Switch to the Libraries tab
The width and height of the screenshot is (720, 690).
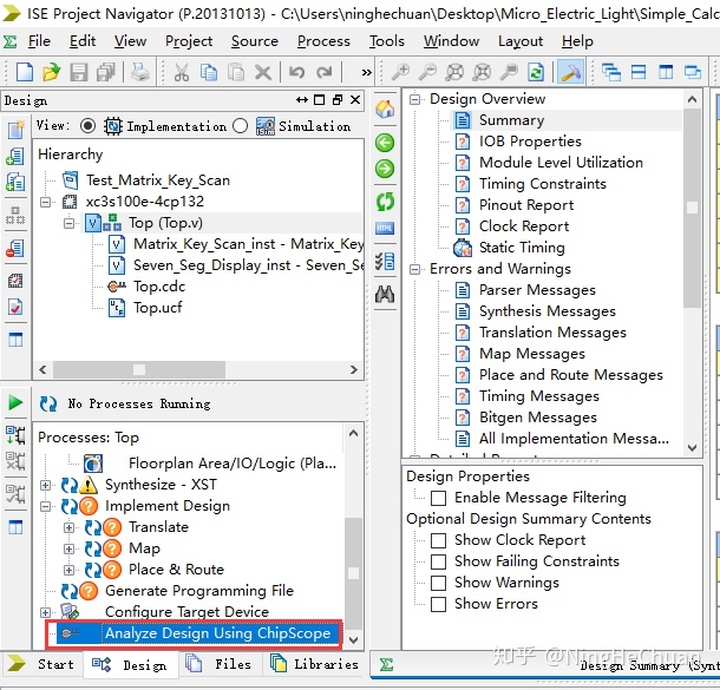click(x=315, y=664)
